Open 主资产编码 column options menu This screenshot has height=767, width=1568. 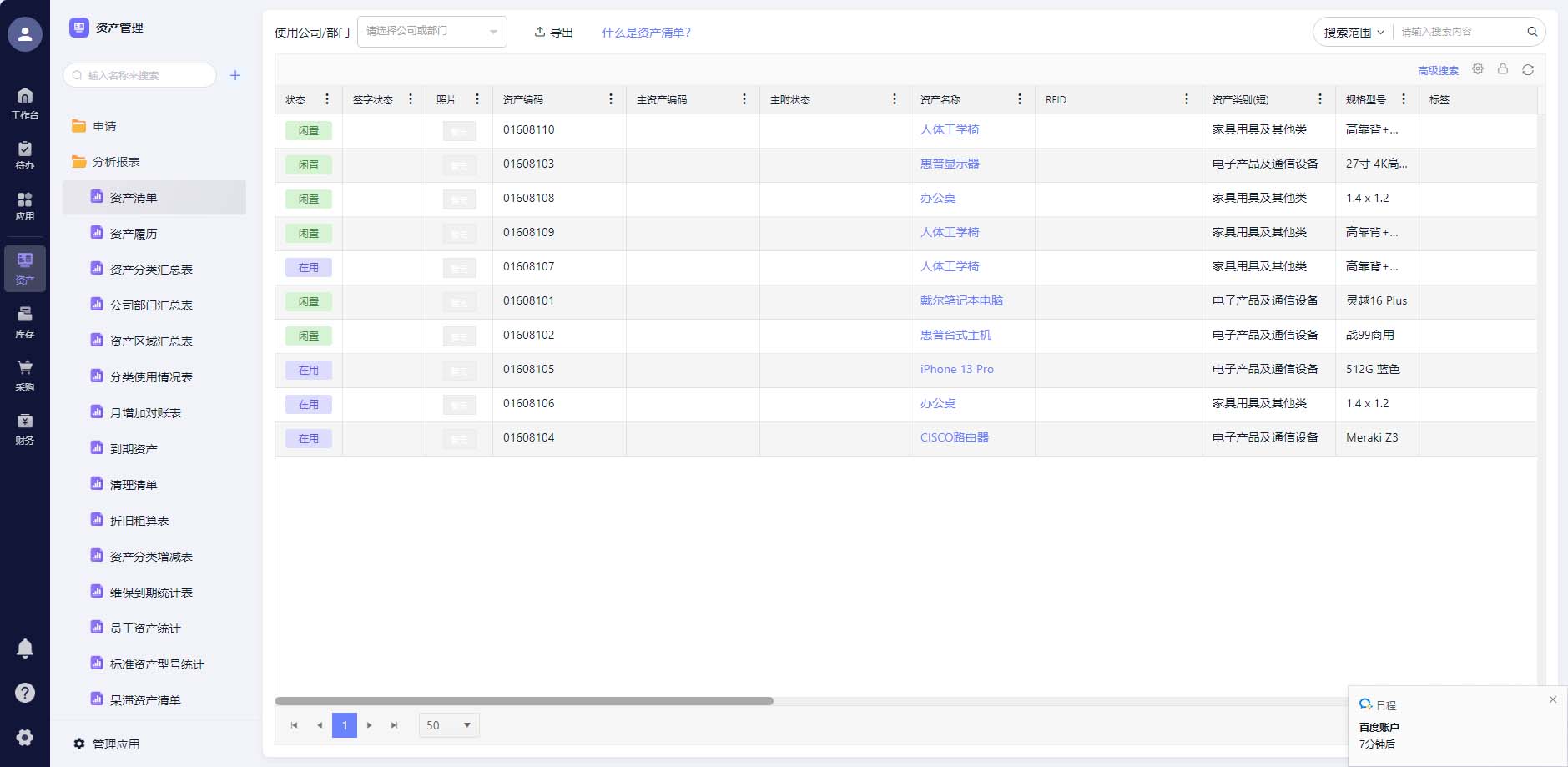(744, 99)
